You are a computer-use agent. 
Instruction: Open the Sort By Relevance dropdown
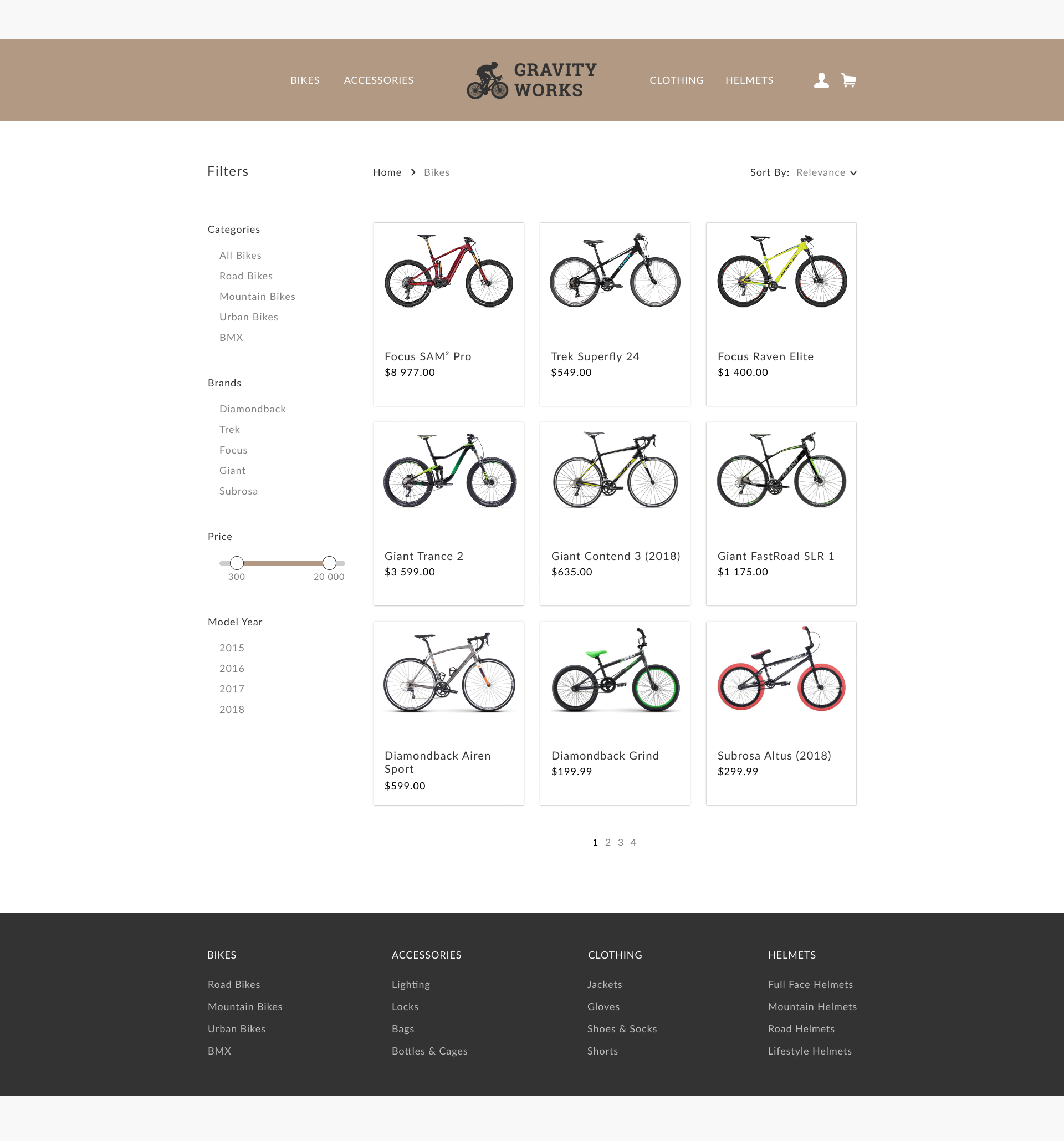click(826, 172)
